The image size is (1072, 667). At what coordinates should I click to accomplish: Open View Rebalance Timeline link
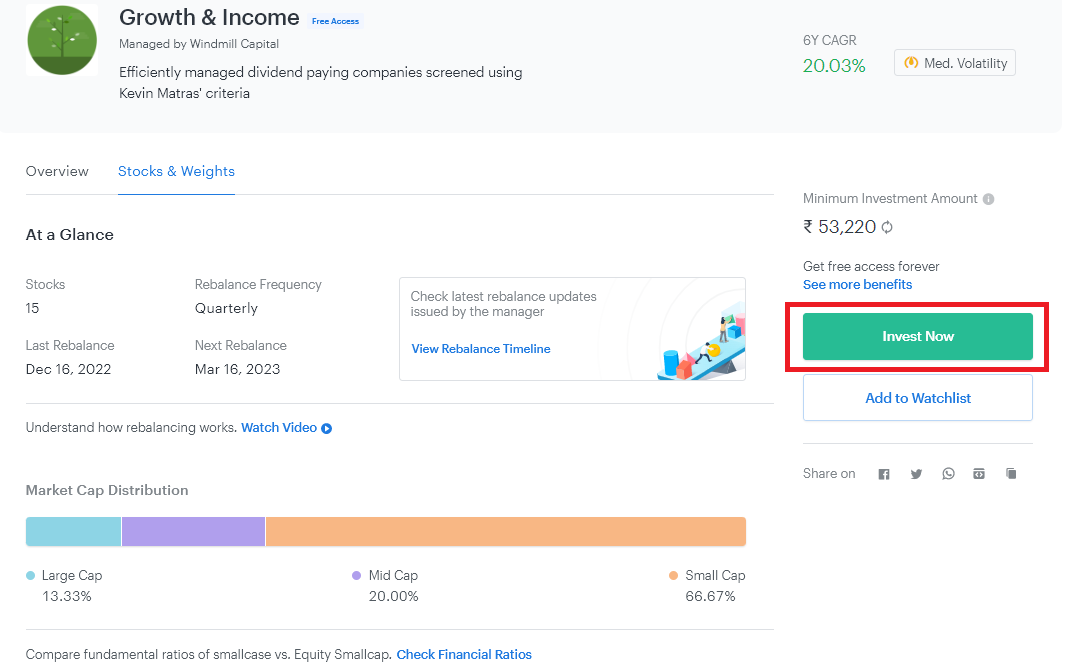481,349
